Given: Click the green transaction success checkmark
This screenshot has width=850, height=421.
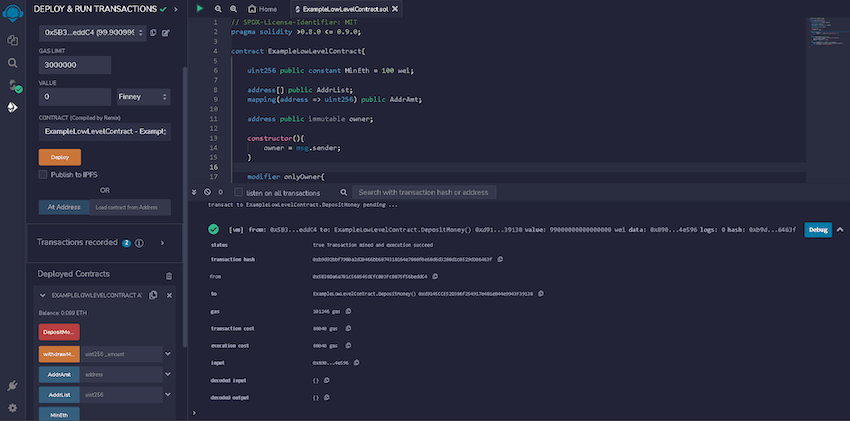Looking at the screenshot, I should click(214, 229).
